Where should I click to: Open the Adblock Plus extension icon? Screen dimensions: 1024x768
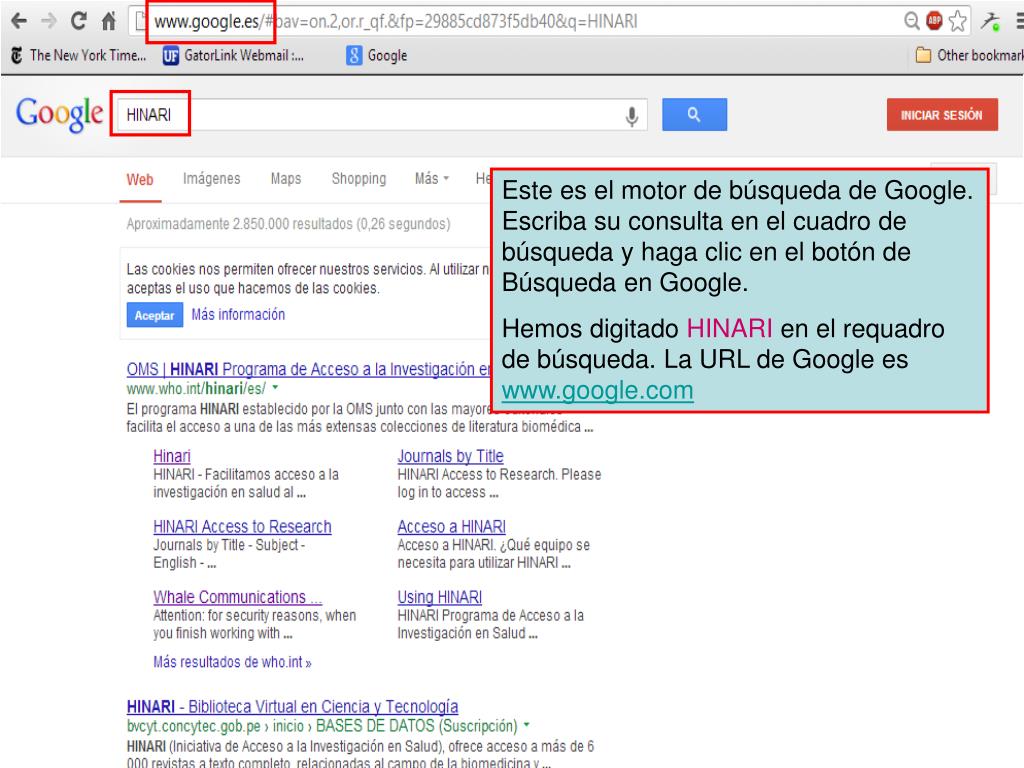click(935, 21)
